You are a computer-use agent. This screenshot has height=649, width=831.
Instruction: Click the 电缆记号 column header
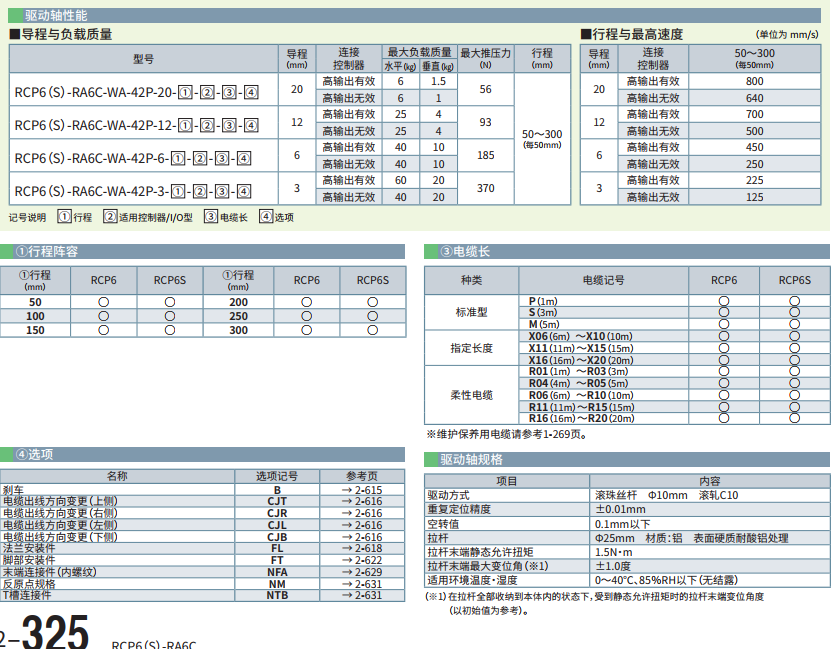pyautogui.click(x=603, y=280)
